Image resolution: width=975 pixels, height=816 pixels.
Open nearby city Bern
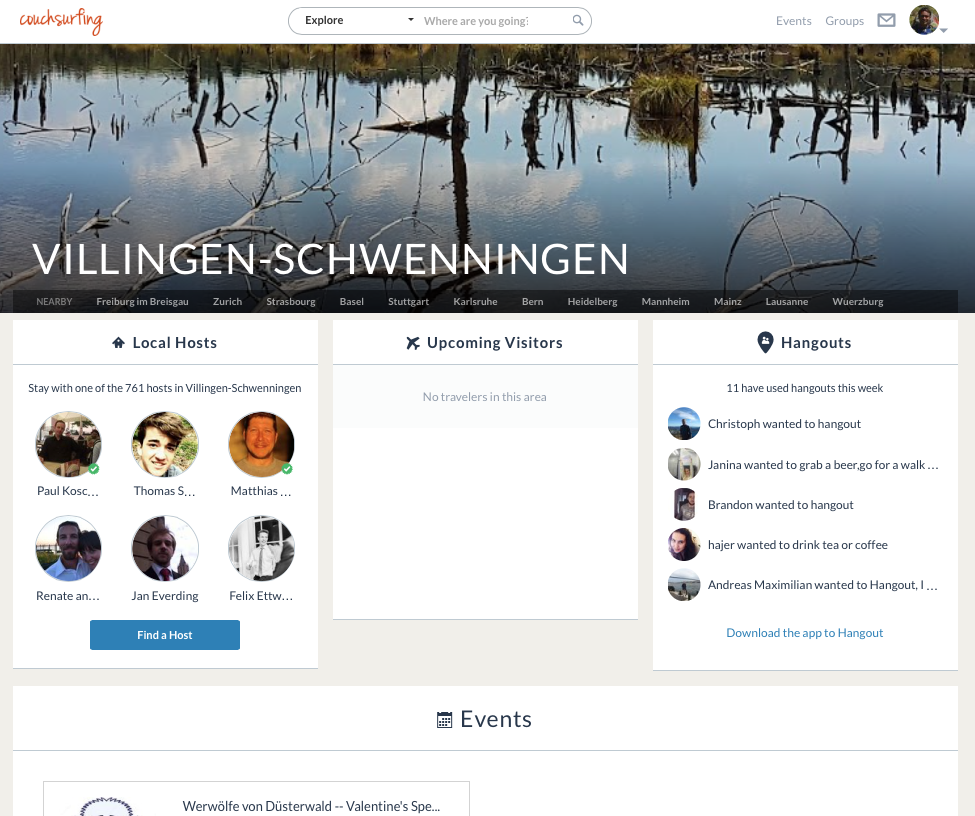[532, 302]
